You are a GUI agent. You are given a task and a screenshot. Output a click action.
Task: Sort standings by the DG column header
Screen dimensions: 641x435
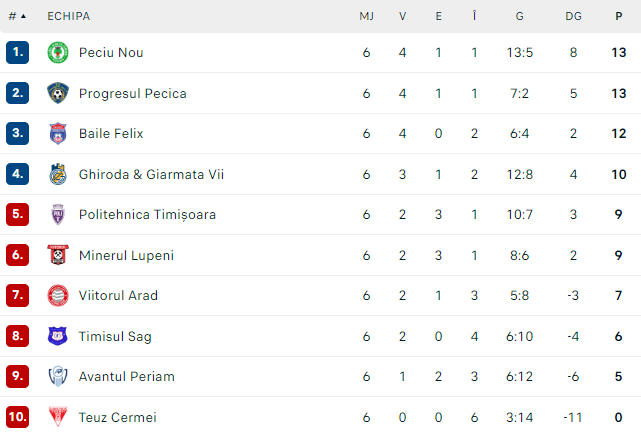pos(573,16)
